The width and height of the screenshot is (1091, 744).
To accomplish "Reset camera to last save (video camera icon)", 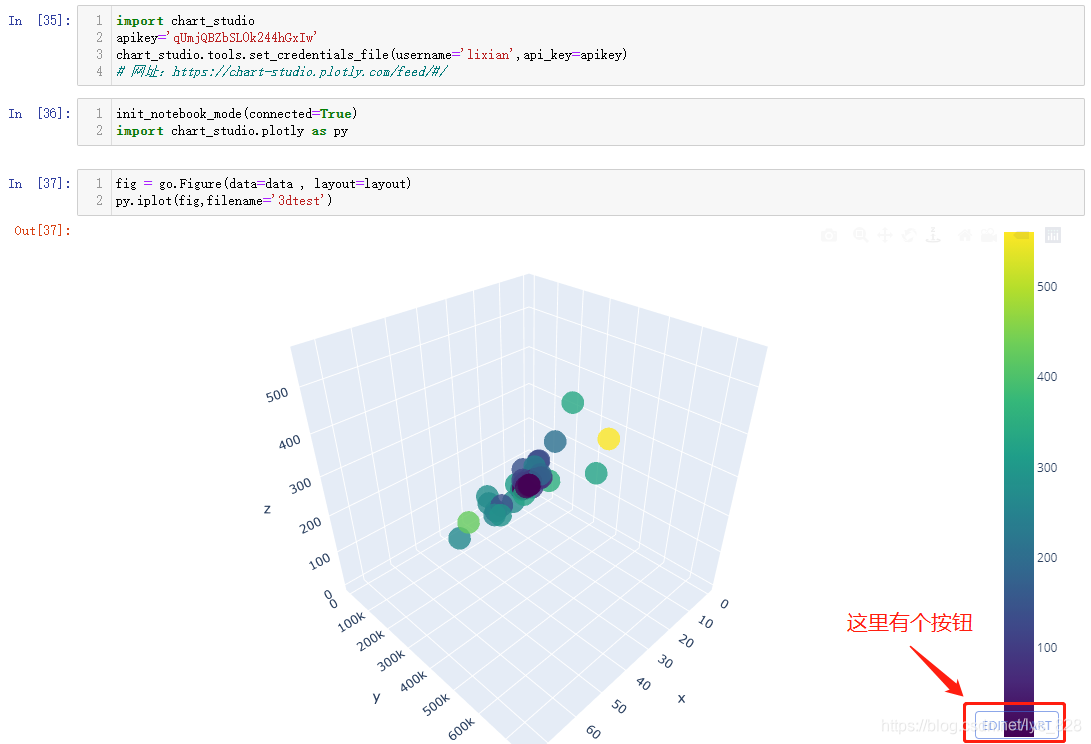I will click(989, 235).
